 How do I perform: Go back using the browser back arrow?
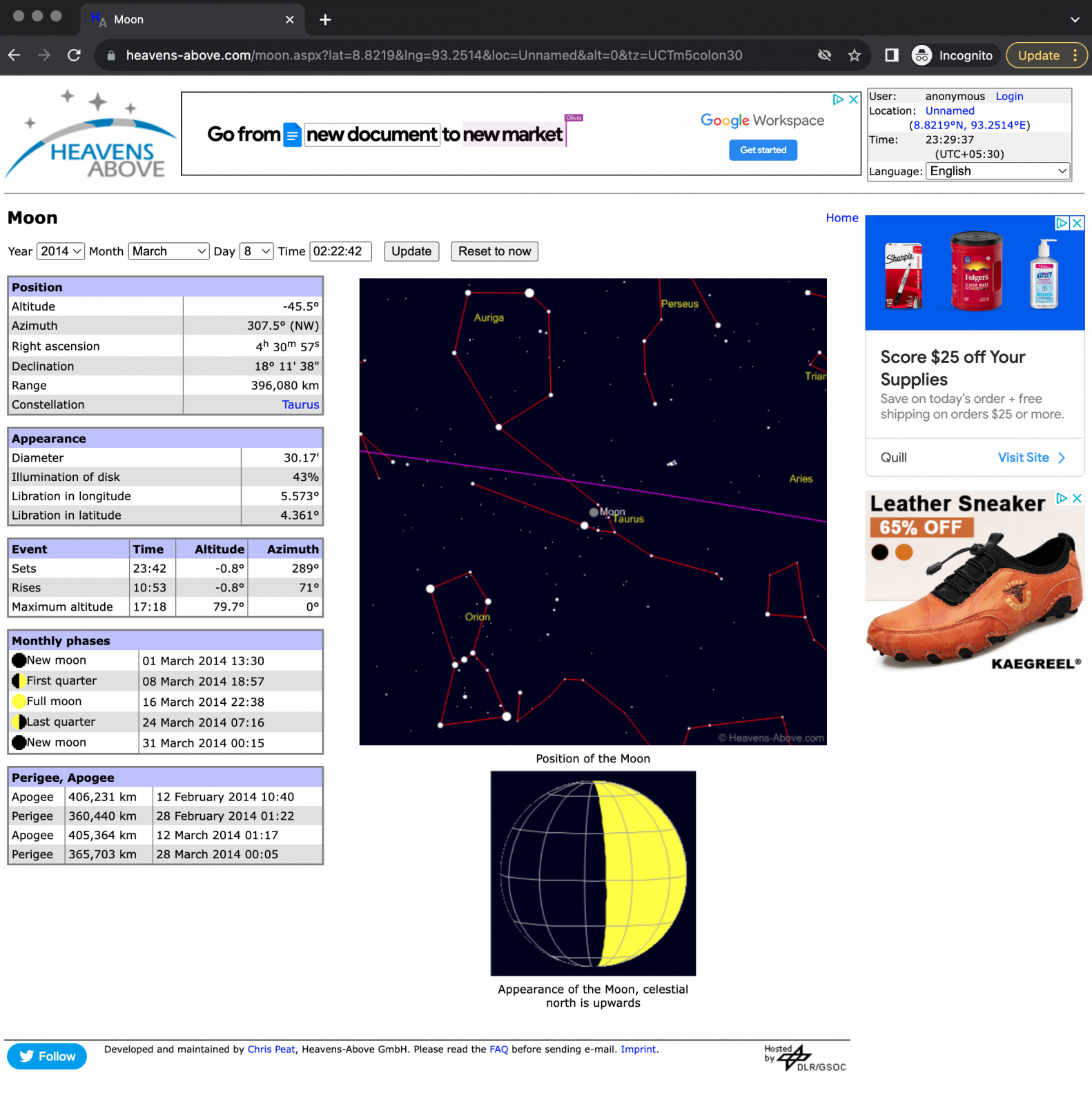tap(14, 55)
